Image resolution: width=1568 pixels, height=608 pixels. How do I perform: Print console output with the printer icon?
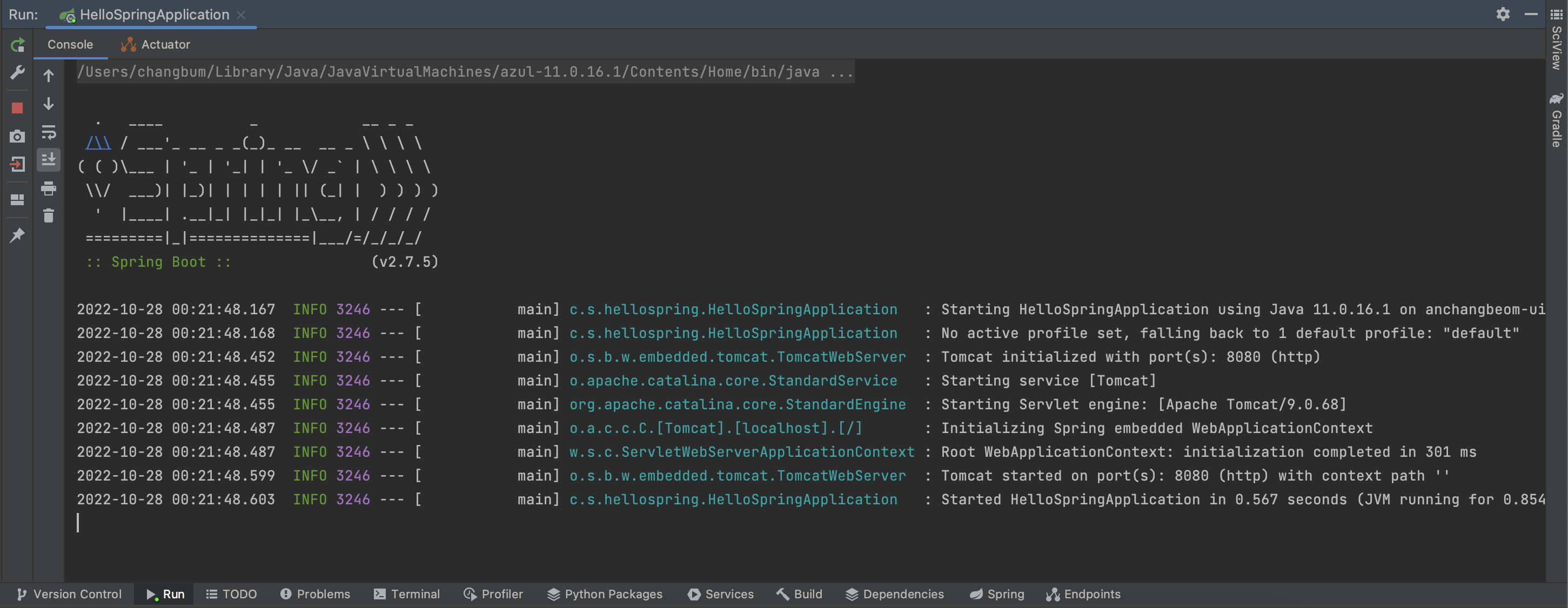tap(49, 188)
